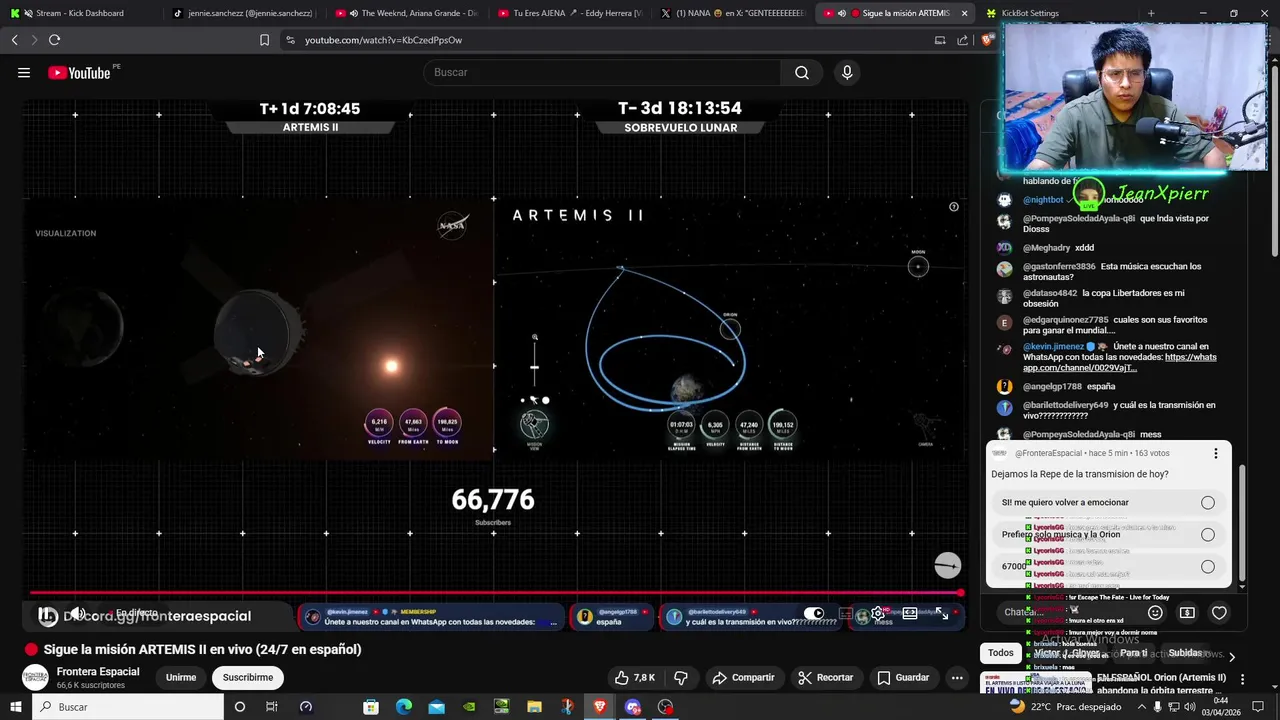1280x720 pixels.
Task: Show hidden system tray icons chevron
Action: pyautogui.click(x=1143, y=707)
